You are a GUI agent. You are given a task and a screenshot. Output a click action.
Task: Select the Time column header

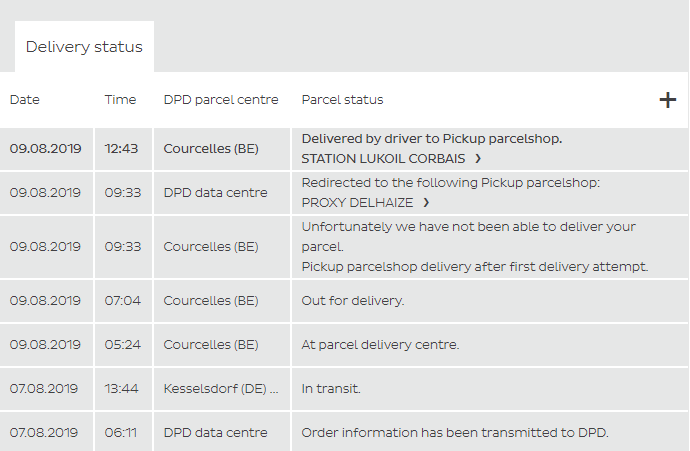point(120,99)
